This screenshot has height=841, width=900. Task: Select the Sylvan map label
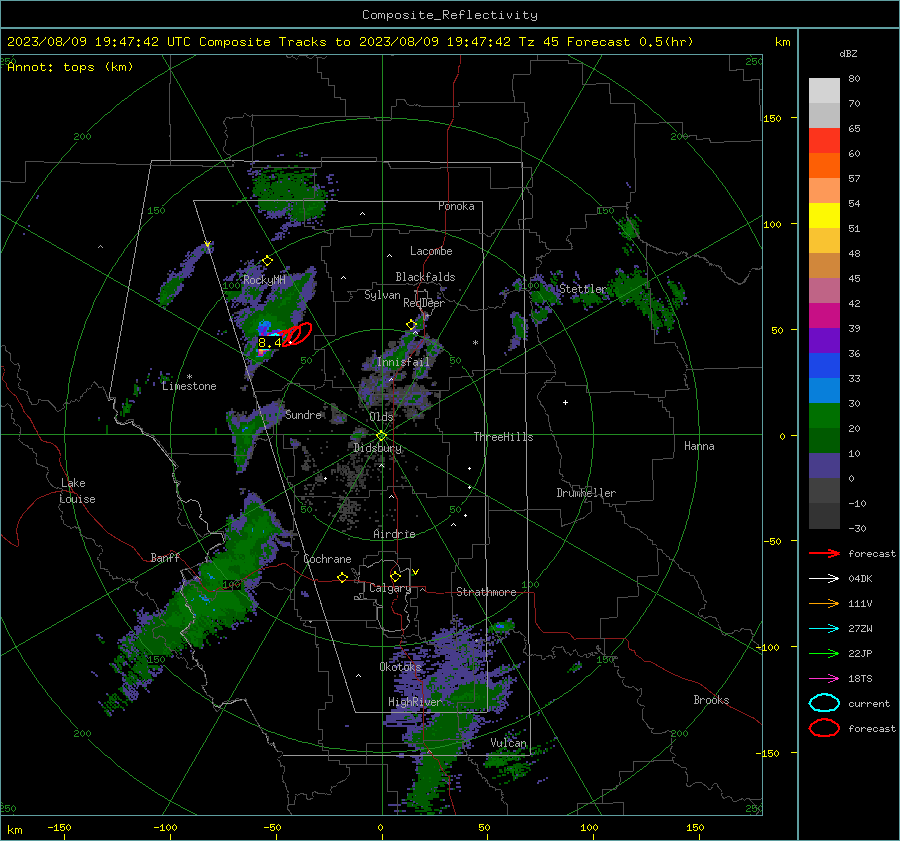point(382,295)
